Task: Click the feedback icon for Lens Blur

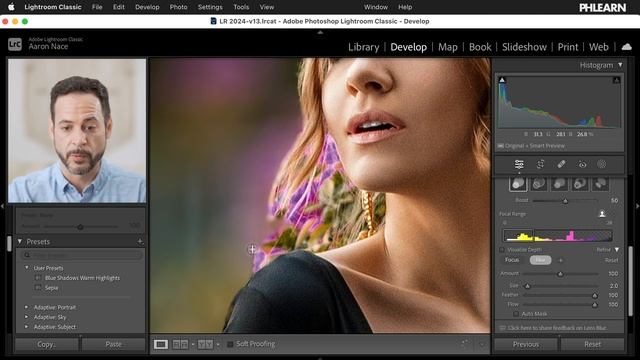Action: click(x=502, y=328)
